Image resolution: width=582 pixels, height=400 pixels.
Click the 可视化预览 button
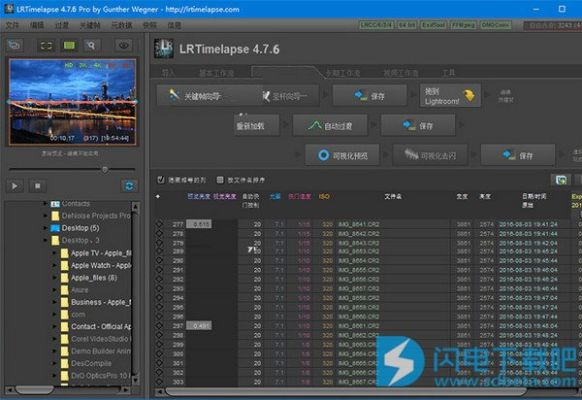point(342,155)
